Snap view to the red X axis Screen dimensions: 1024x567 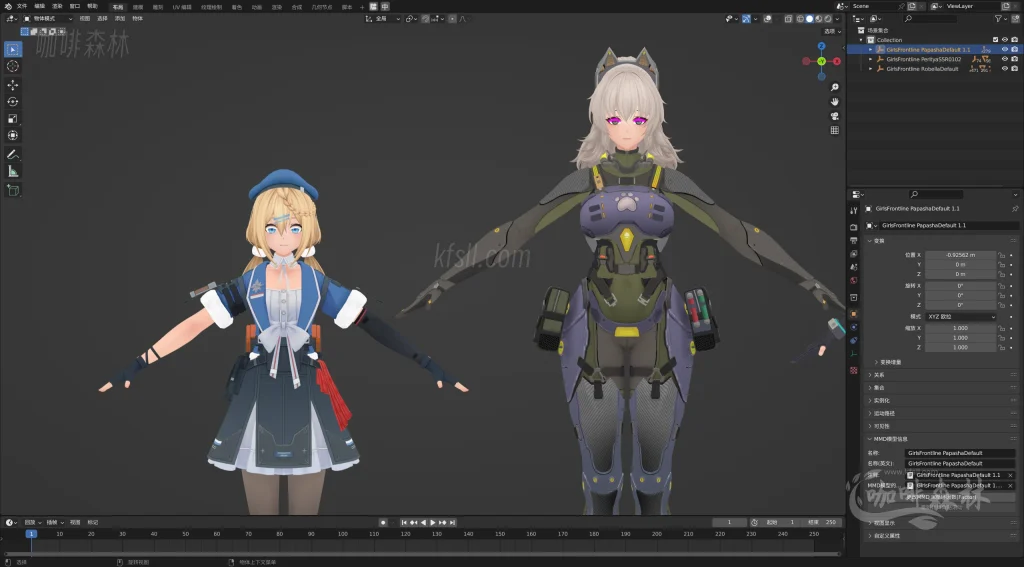click(837, 61)
